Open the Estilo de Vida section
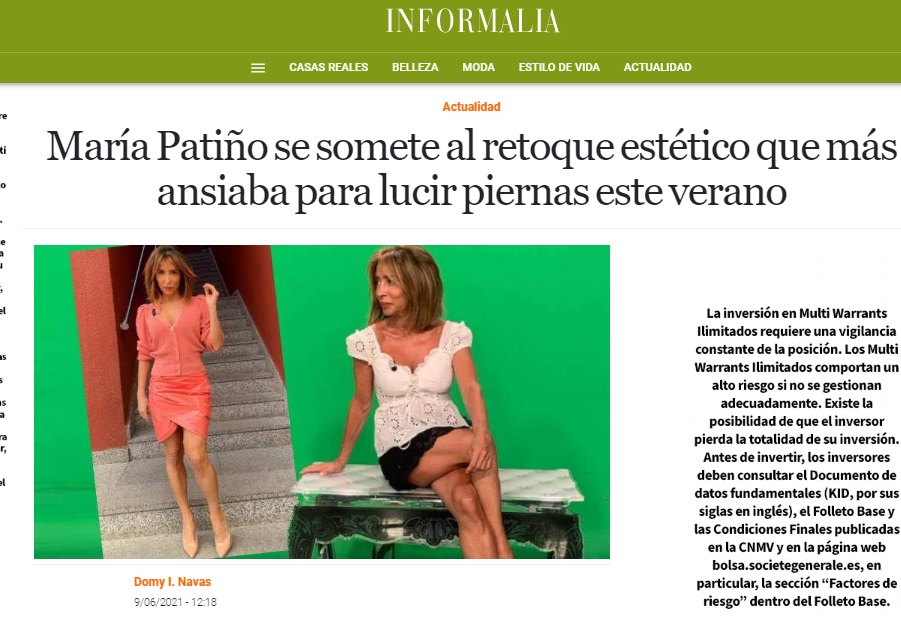Viewport: 901px width, 618px height. click(x=559, y=67)
